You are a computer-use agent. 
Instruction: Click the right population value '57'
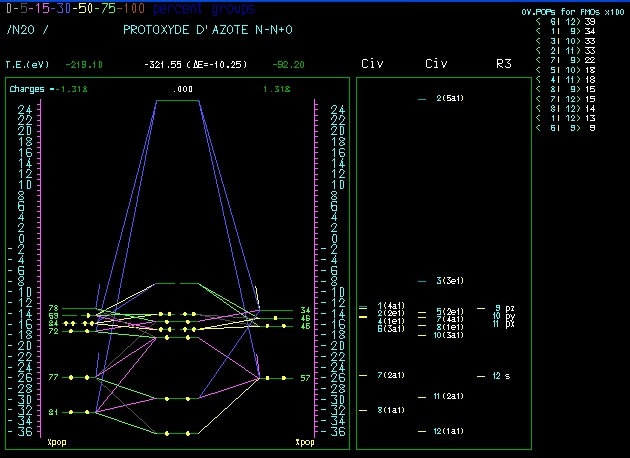pos(305,378)
